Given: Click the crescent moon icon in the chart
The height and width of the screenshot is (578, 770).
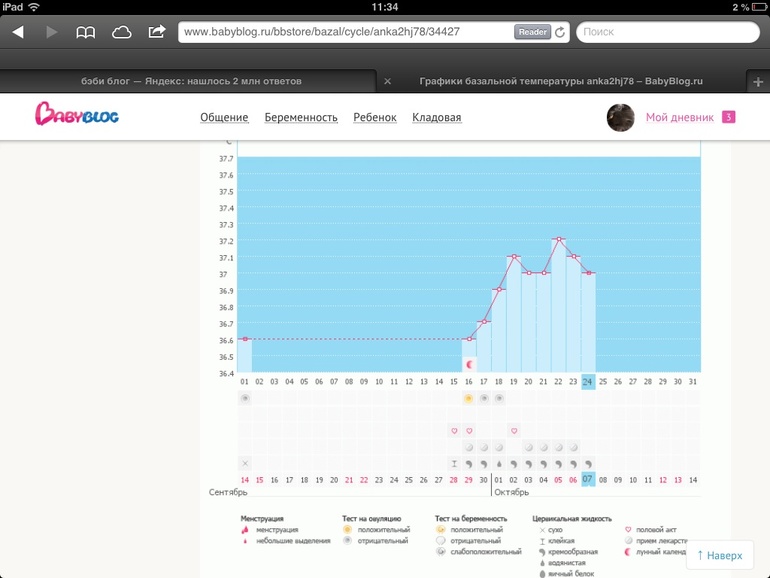Looking at the screenshot, I should pos(469,365).
